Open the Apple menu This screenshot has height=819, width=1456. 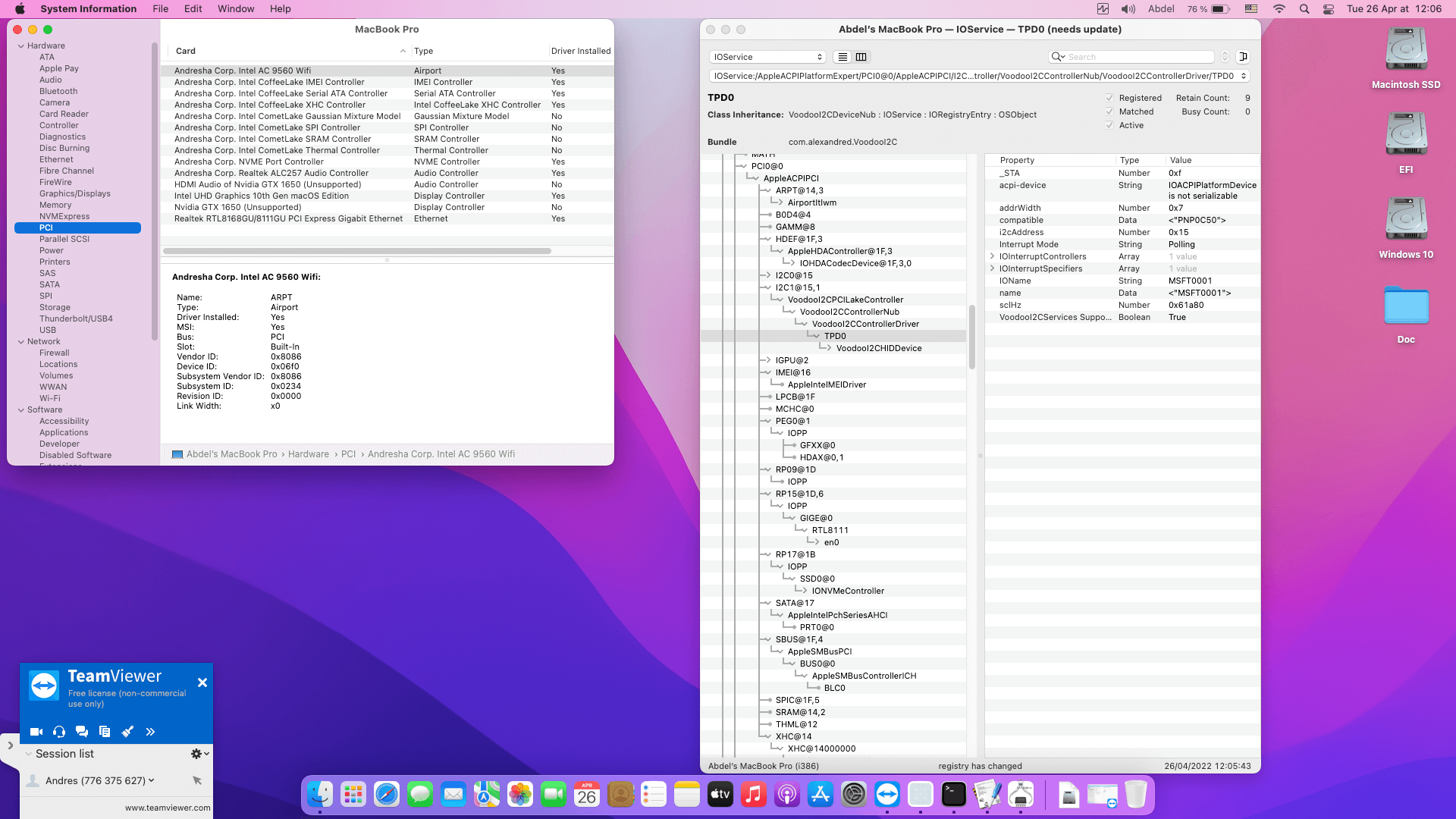click(20, 9)
